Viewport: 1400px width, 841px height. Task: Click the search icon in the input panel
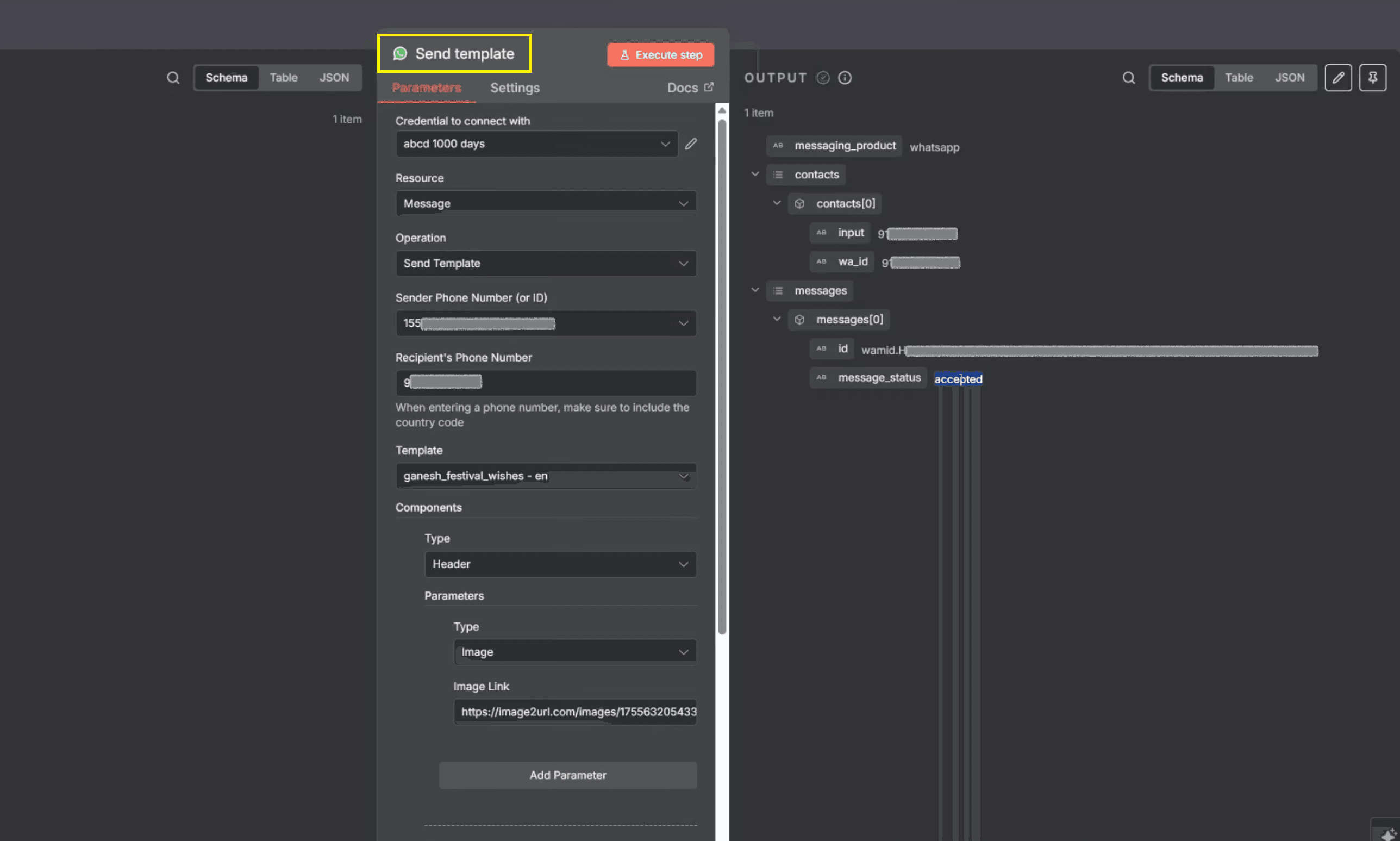(x=173, y=78)
